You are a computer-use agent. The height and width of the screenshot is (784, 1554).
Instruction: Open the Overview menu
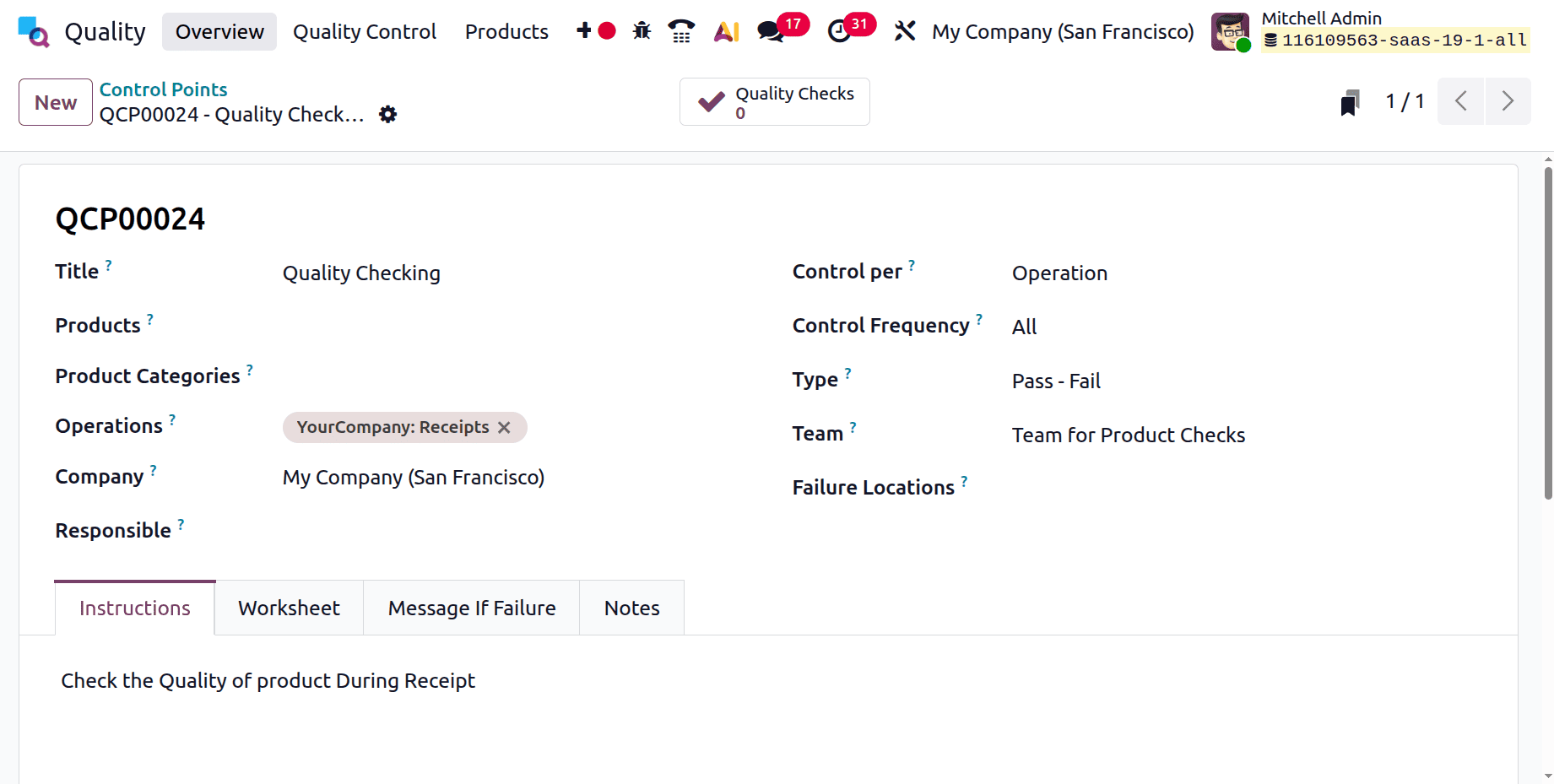219,32
